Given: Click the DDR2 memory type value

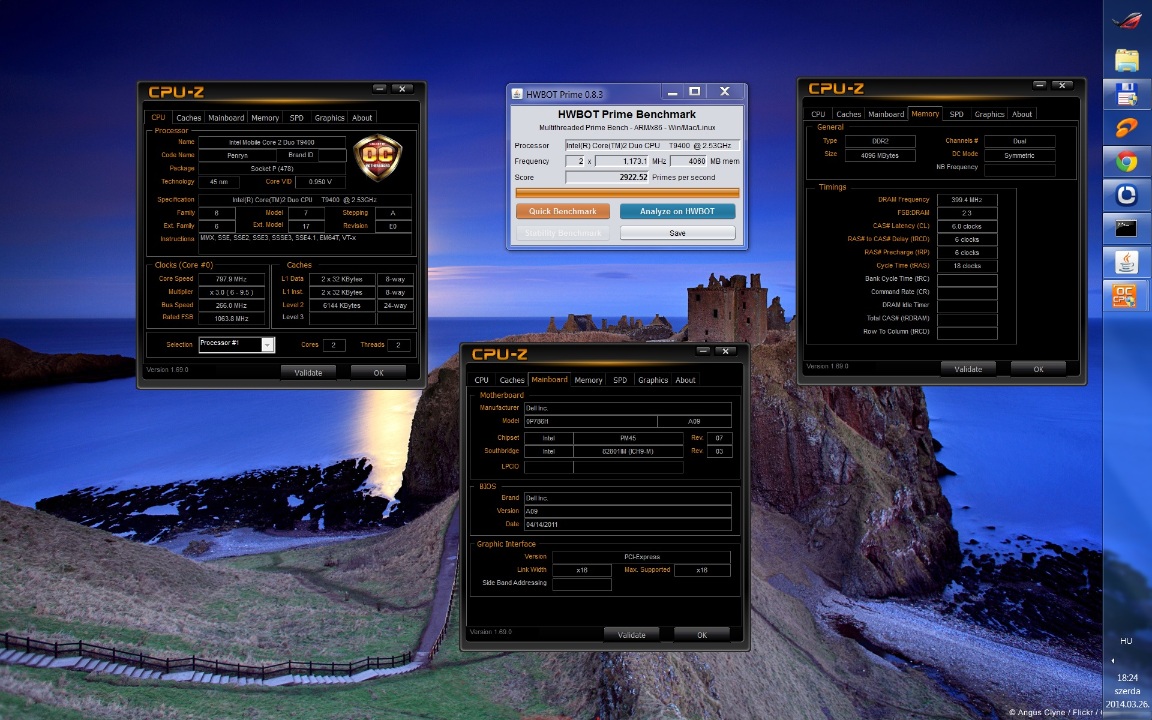Looking at the screenshot, I should point(880,141).
